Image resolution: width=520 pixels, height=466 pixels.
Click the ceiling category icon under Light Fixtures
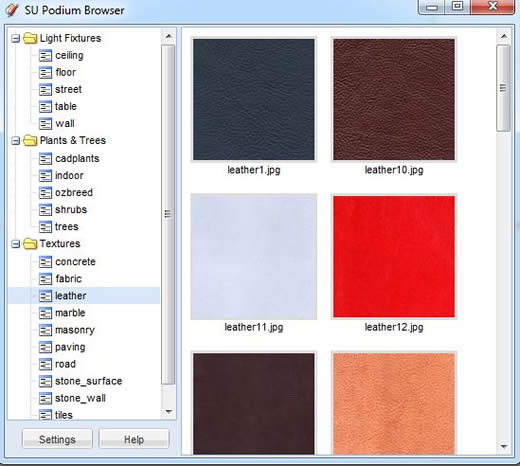pos(45,55)
